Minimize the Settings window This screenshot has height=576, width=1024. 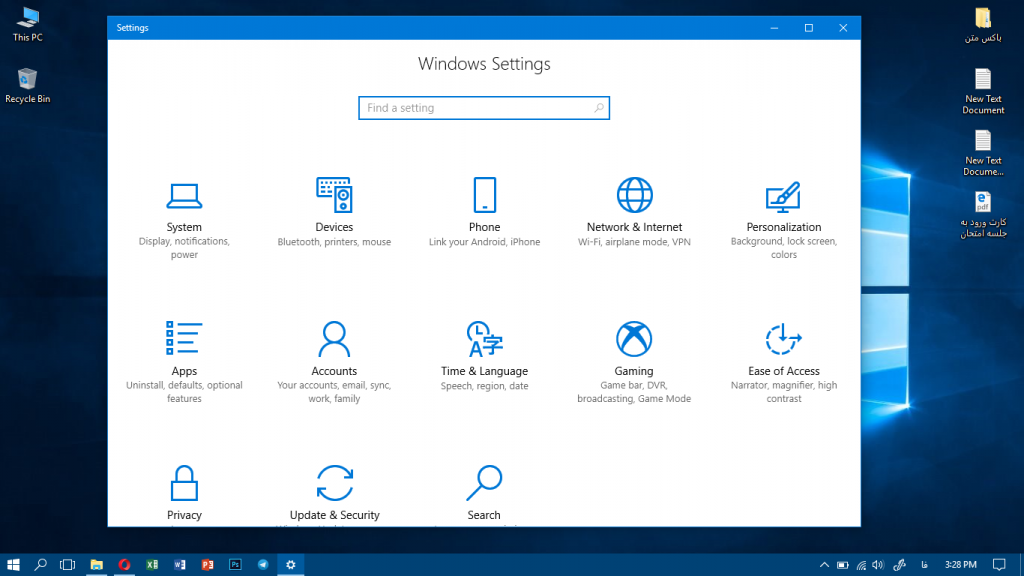774,27
